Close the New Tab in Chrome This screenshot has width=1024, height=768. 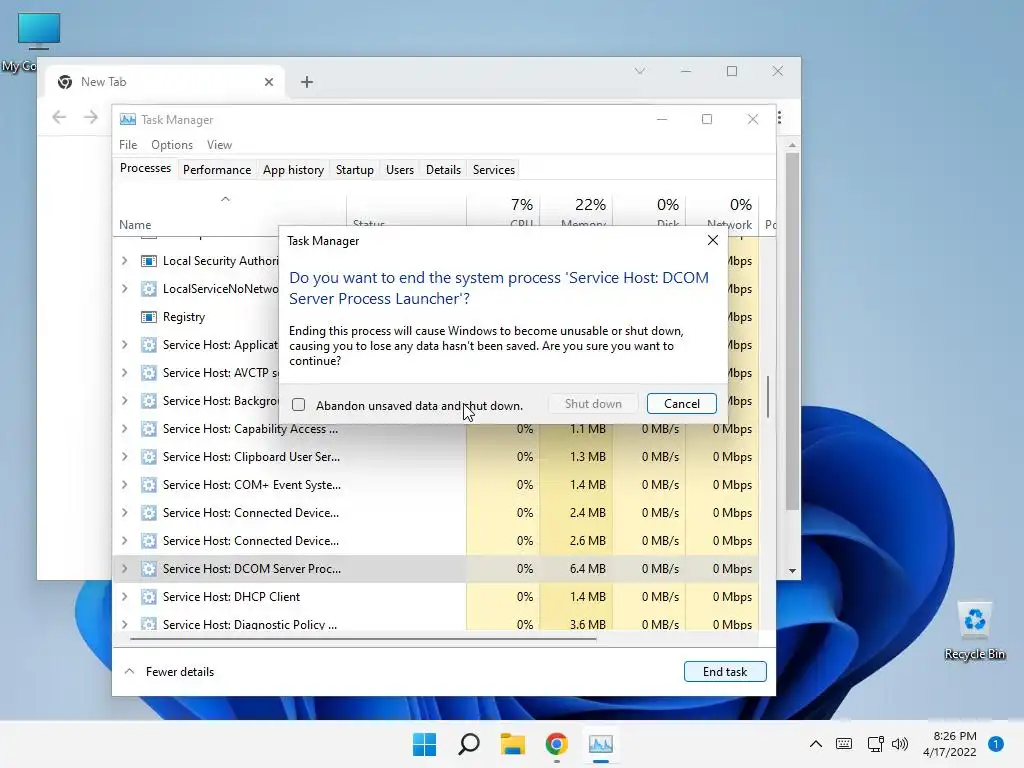click(x=268, y=82)
